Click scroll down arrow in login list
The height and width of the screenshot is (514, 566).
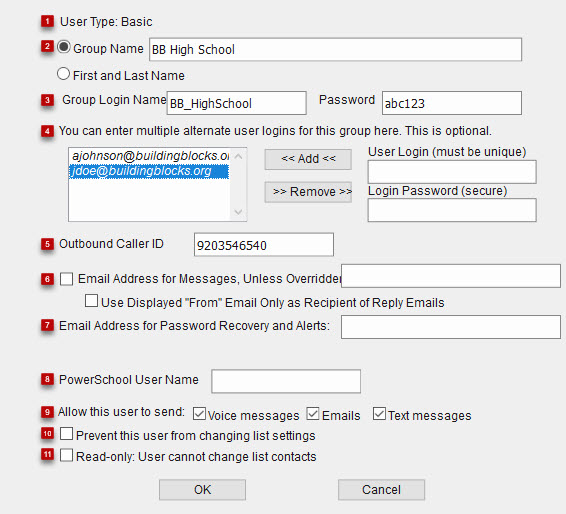(x=238, y=212)
